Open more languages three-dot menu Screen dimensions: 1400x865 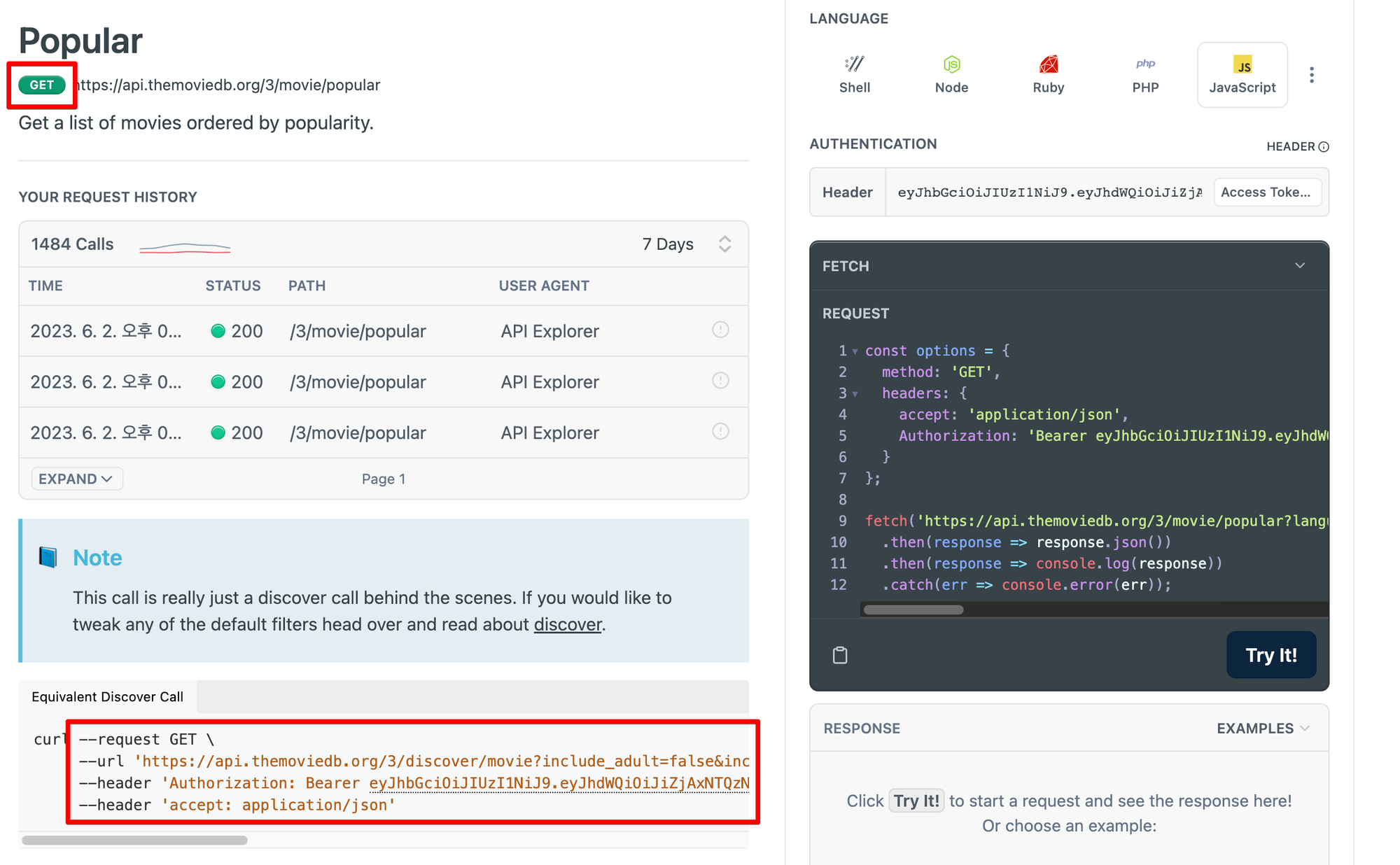coord(1311,75)
